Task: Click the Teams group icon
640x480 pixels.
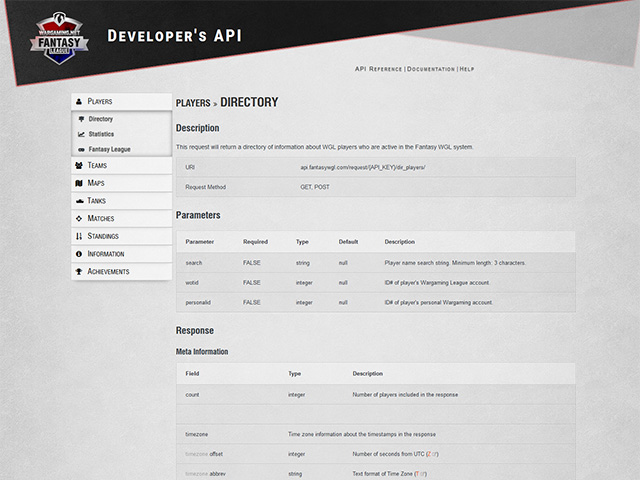Action: [79, 166]
